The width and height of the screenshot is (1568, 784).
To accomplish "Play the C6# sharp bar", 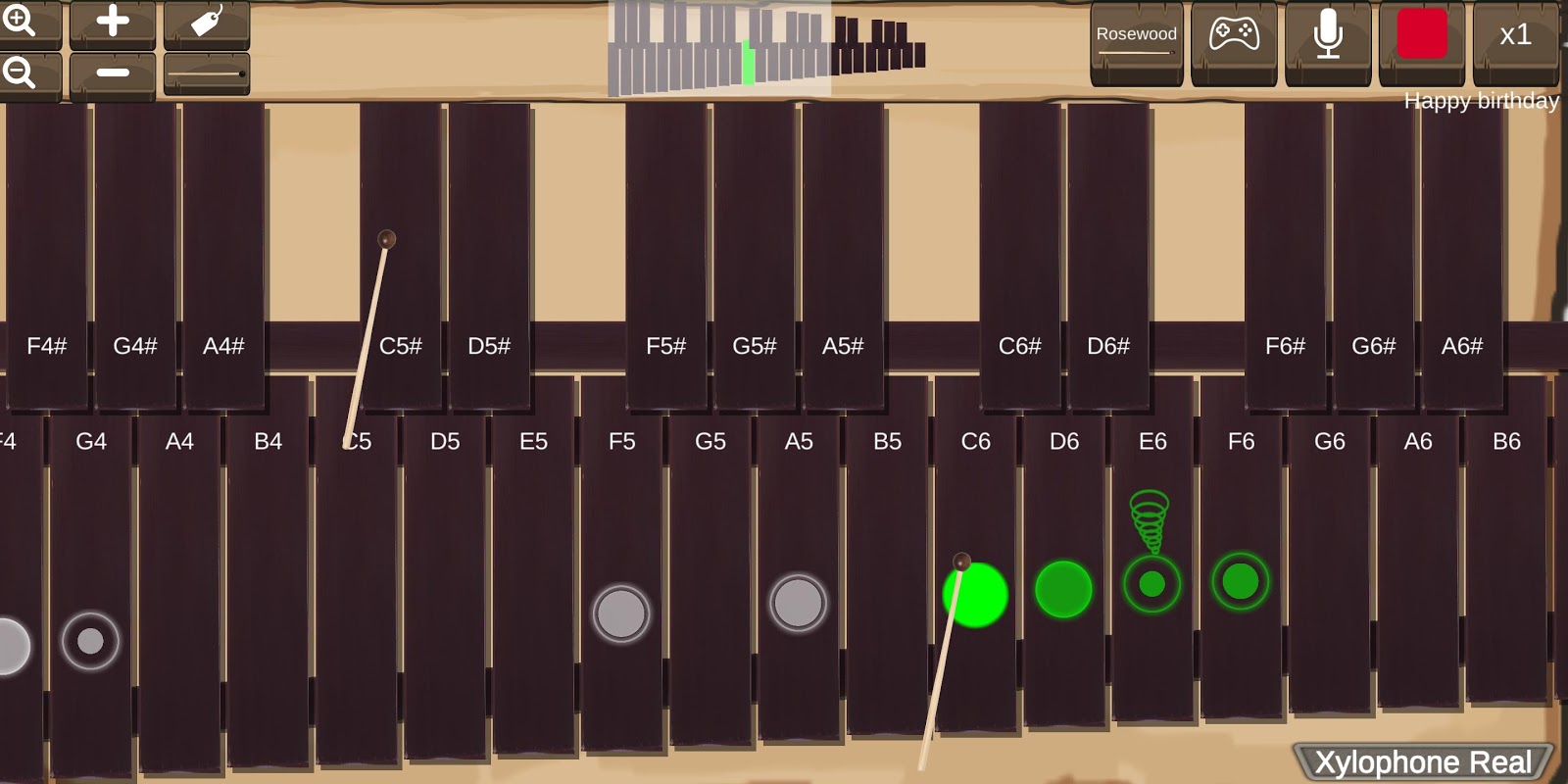I will [x=1020, y=255].
